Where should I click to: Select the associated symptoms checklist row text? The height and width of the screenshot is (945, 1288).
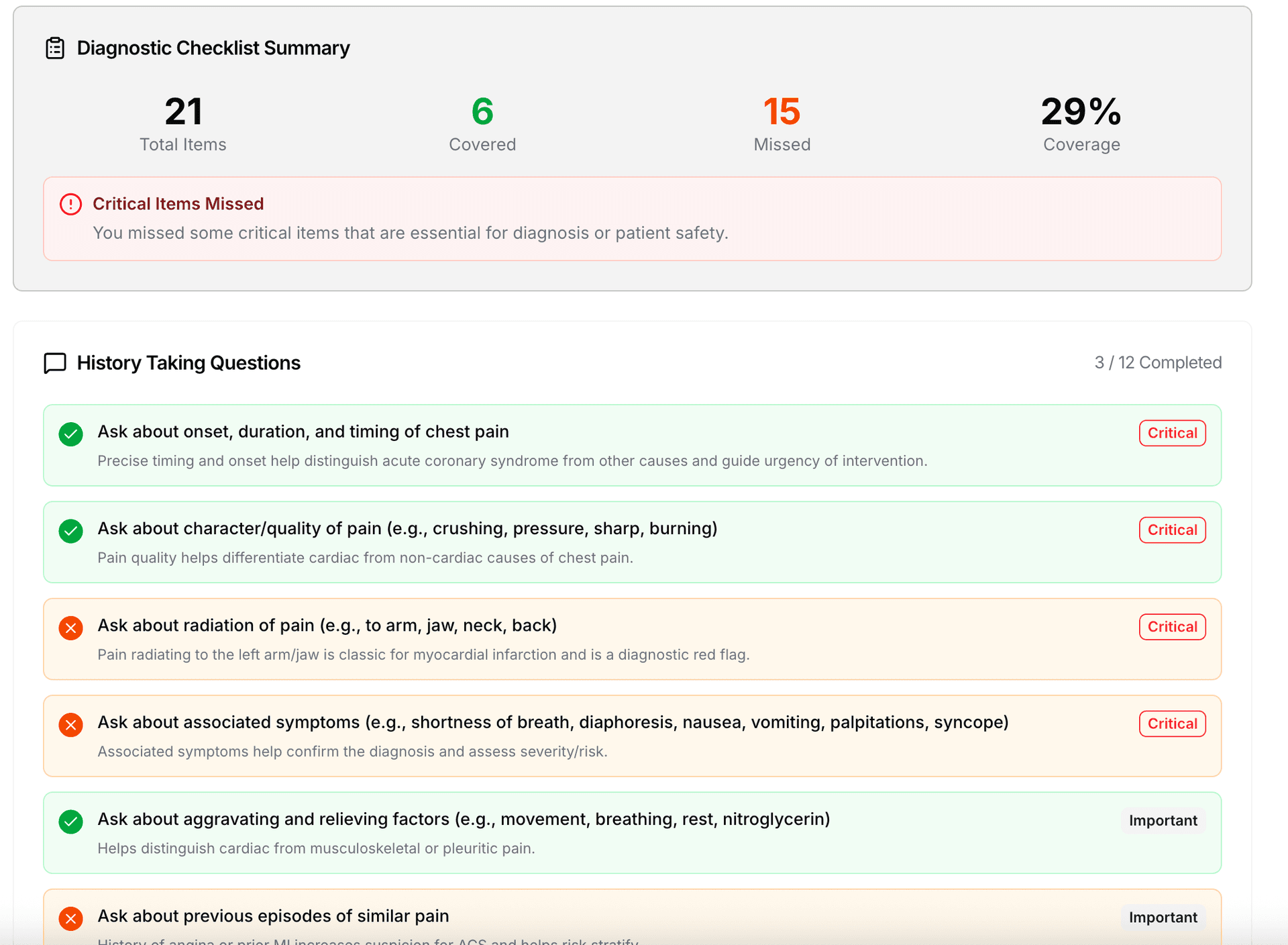(x=552, y=723)
